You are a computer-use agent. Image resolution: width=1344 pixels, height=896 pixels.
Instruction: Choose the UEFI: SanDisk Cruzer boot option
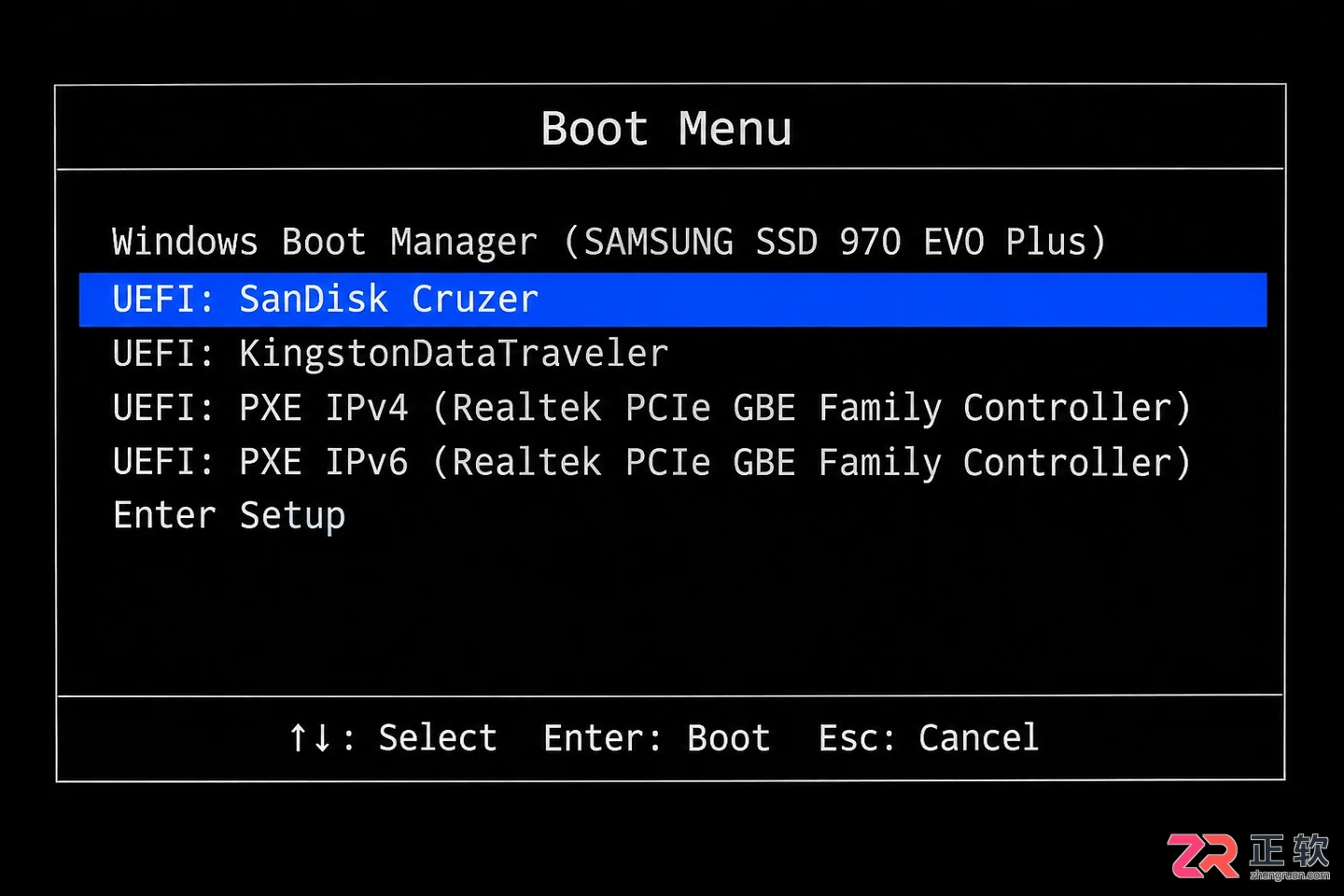(673, 300)
